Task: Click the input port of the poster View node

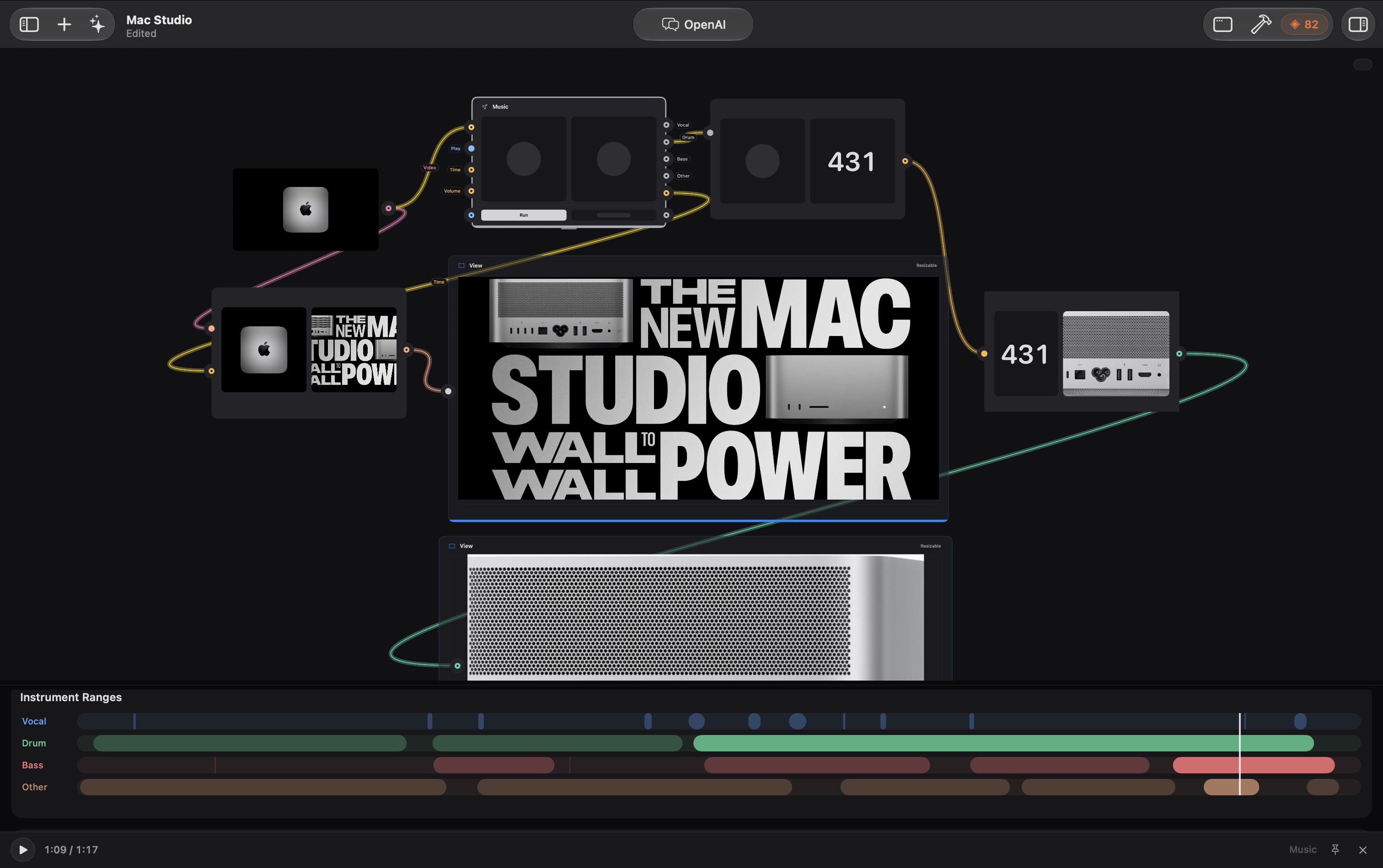Action: [x=448, y=392]
